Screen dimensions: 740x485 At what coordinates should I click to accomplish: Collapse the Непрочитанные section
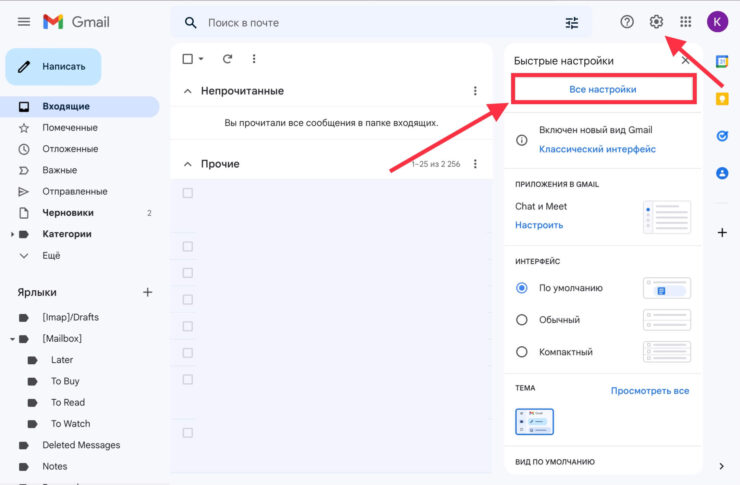[187, 91]
